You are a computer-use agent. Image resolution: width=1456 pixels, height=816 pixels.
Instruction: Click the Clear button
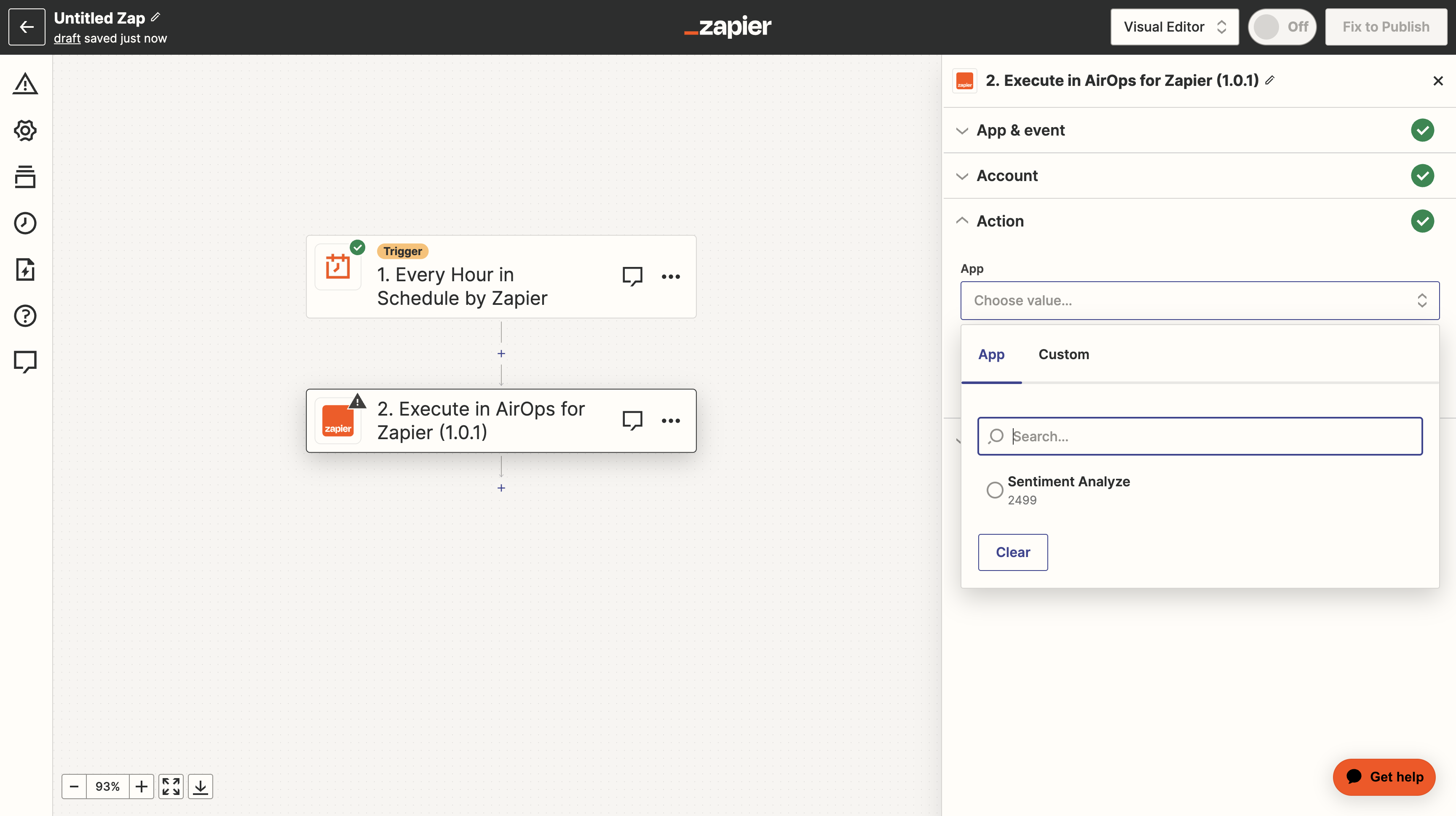(x=1012, y=552)
